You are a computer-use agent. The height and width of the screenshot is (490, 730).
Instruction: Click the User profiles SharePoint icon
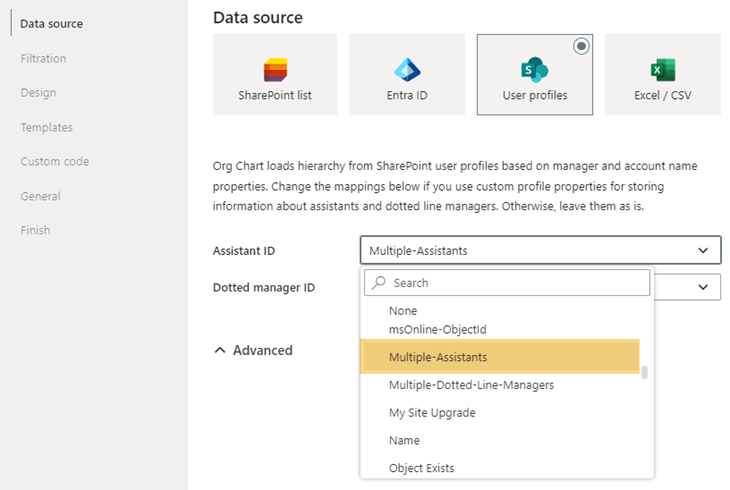534,70
